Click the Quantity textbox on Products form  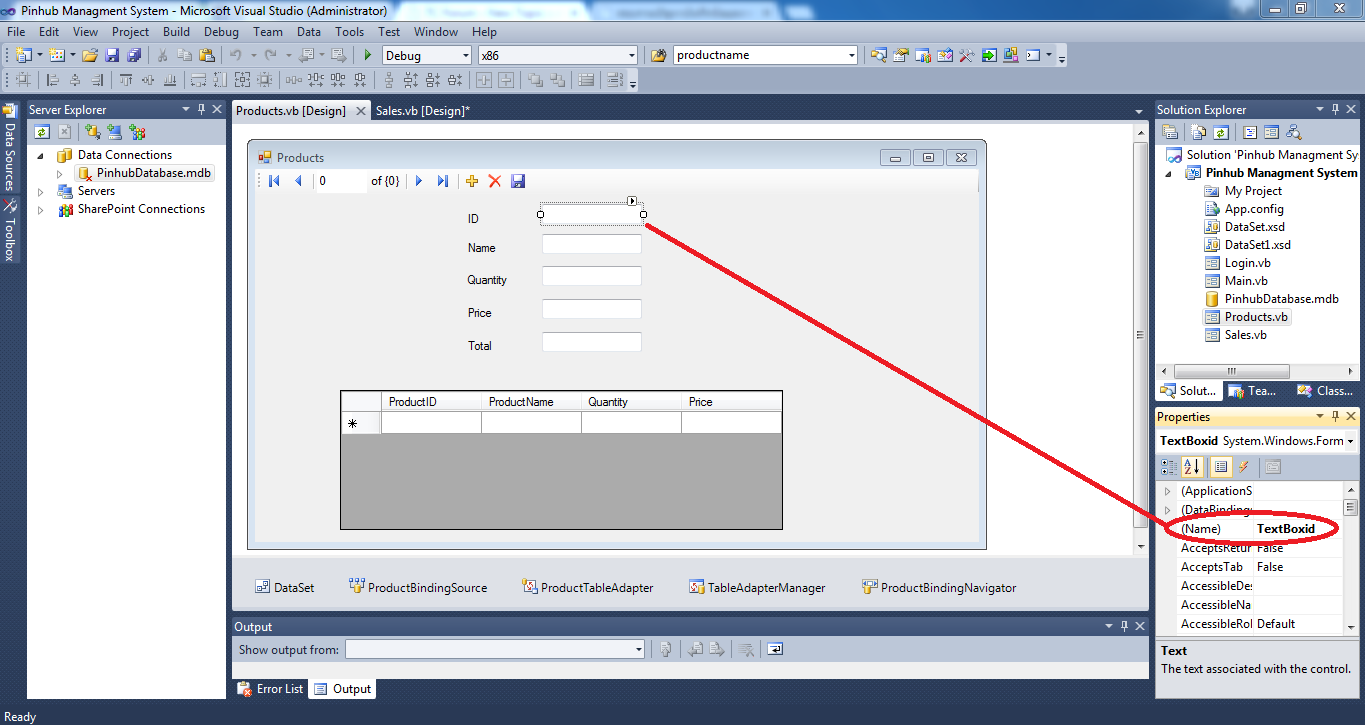pyautogui.click(x=592, y=277)
